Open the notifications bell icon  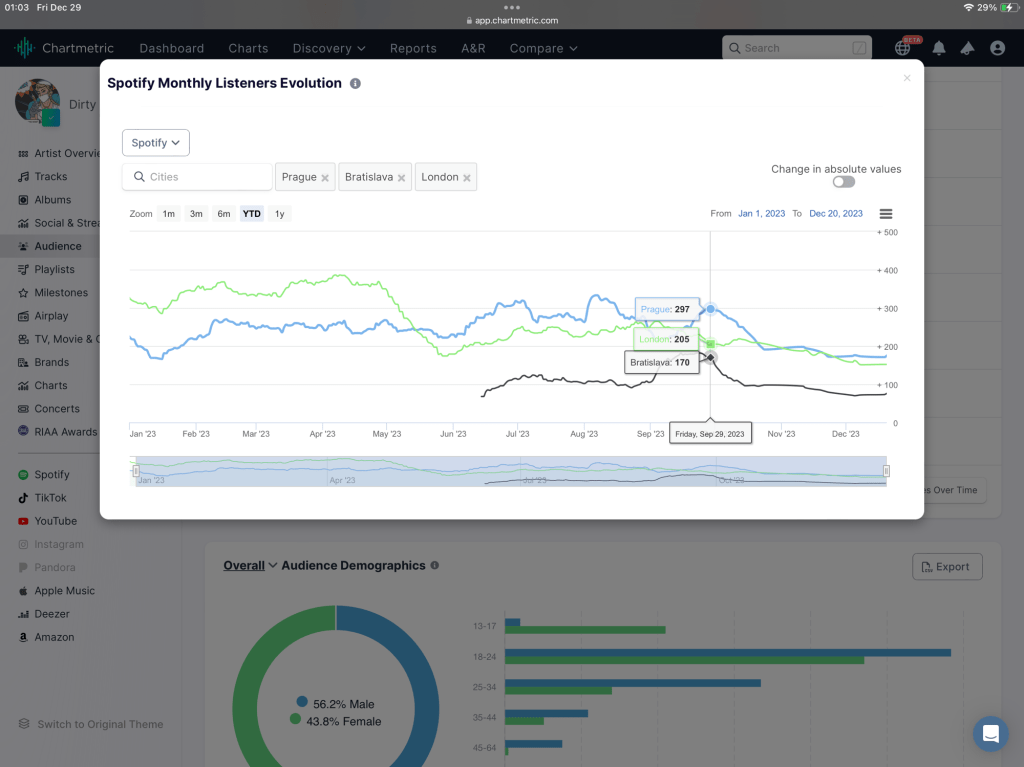pos(939,48)
